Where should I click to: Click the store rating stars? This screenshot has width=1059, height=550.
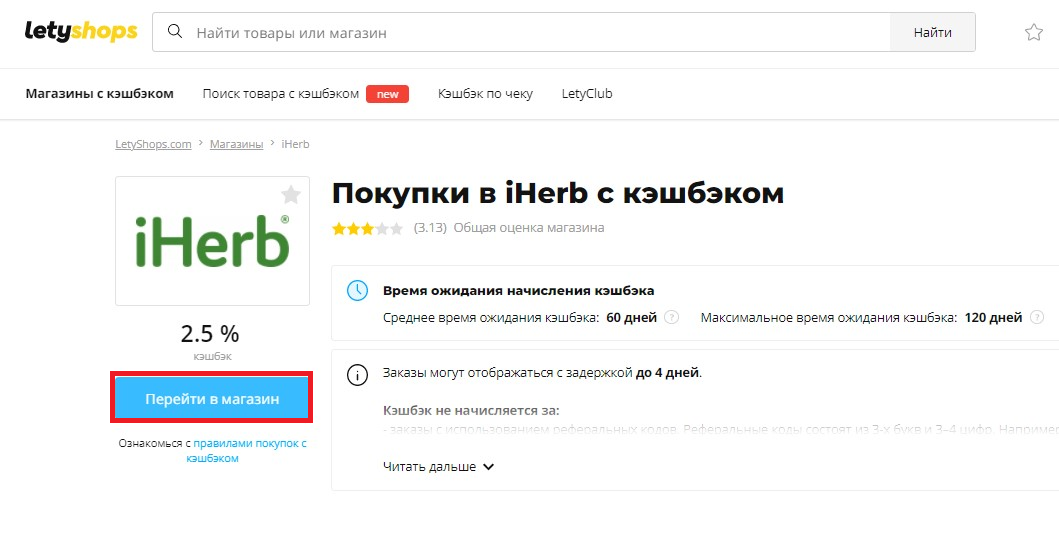[x=367, y=228]
